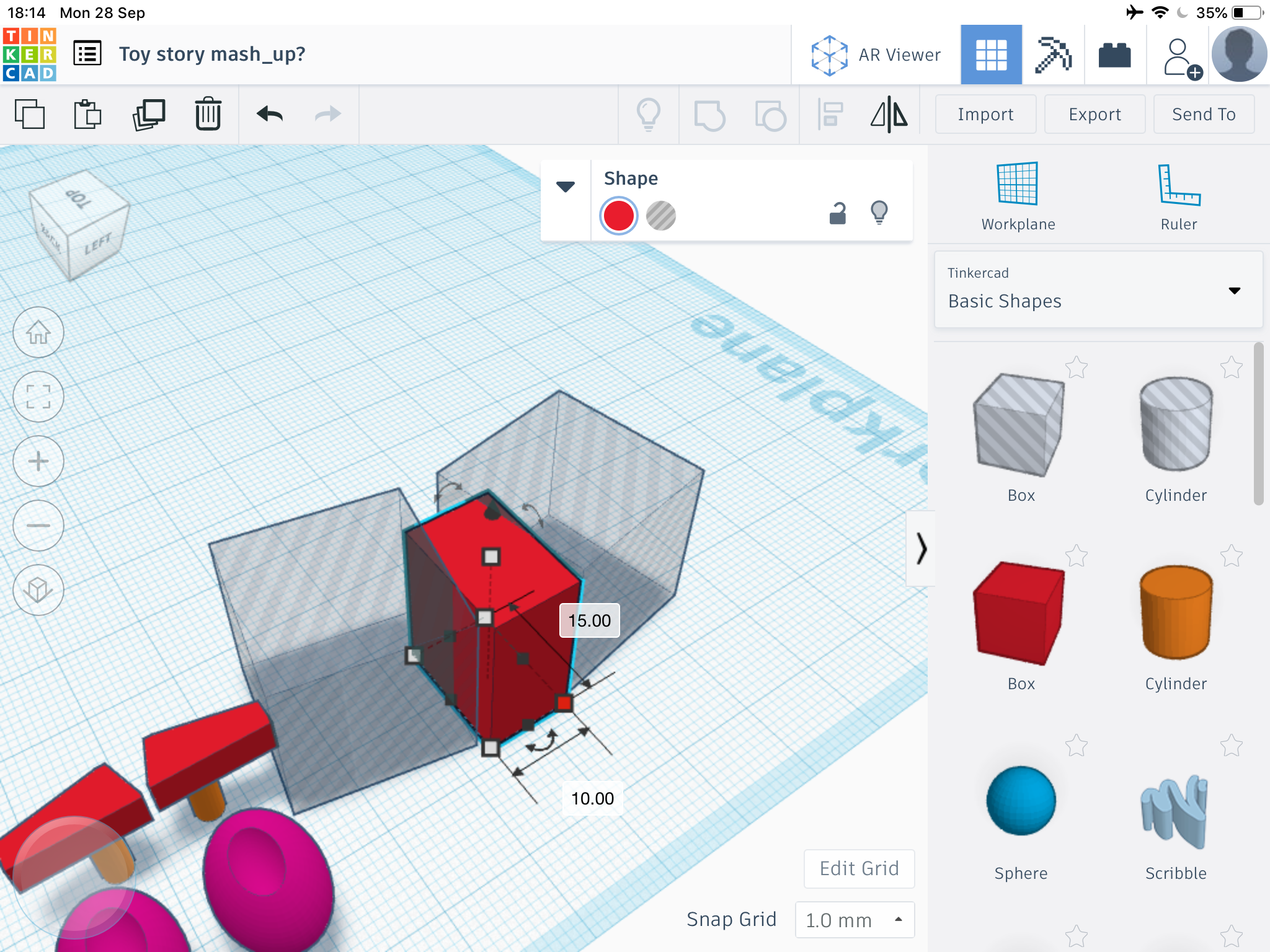Click the Export button
The image size is (1270, 952).
point(1095,114)
